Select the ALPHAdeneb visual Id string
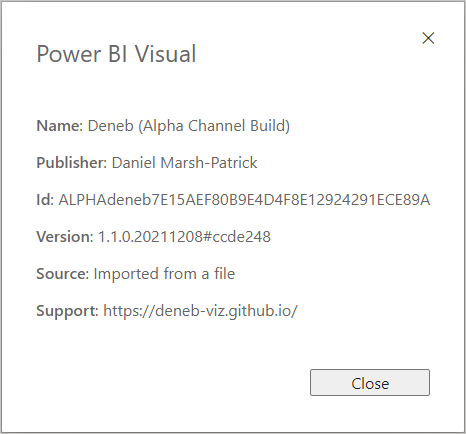The image size is (466, 434). pyautogui.click(x=244, y=200)
